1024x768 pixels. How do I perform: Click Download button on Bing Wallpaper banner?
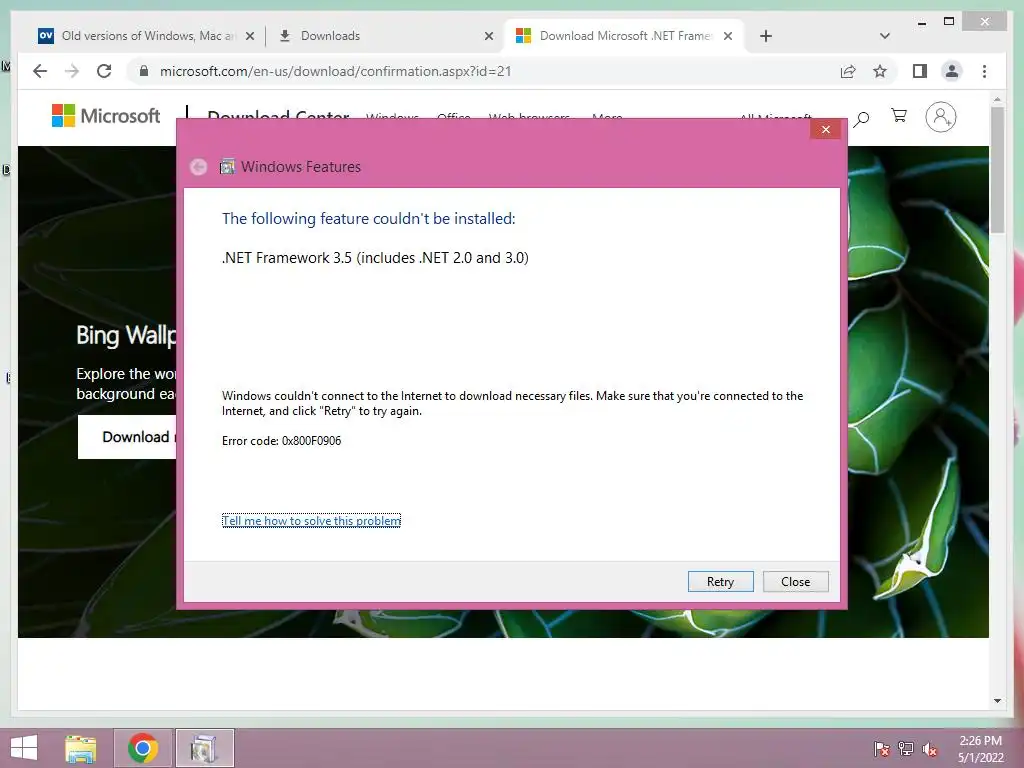127,437
